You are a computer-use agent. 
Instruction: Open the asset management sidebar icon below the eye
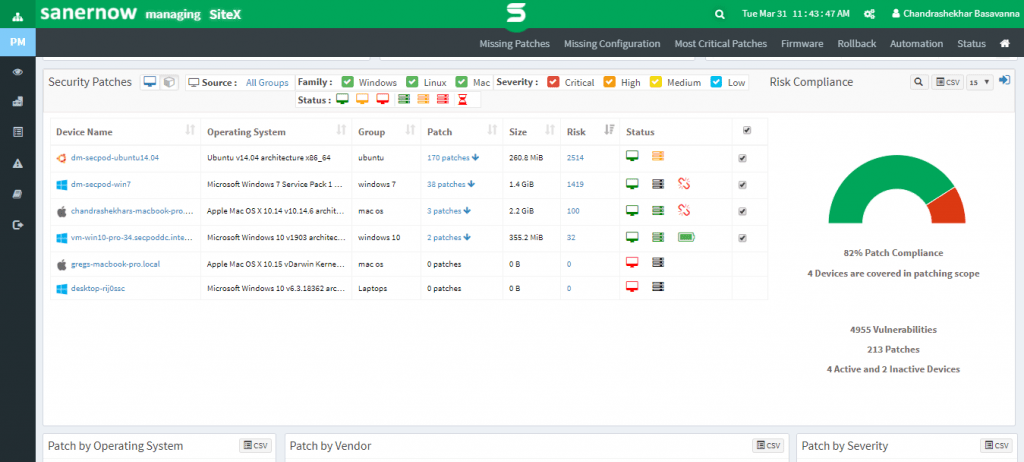tap(18, 102)
